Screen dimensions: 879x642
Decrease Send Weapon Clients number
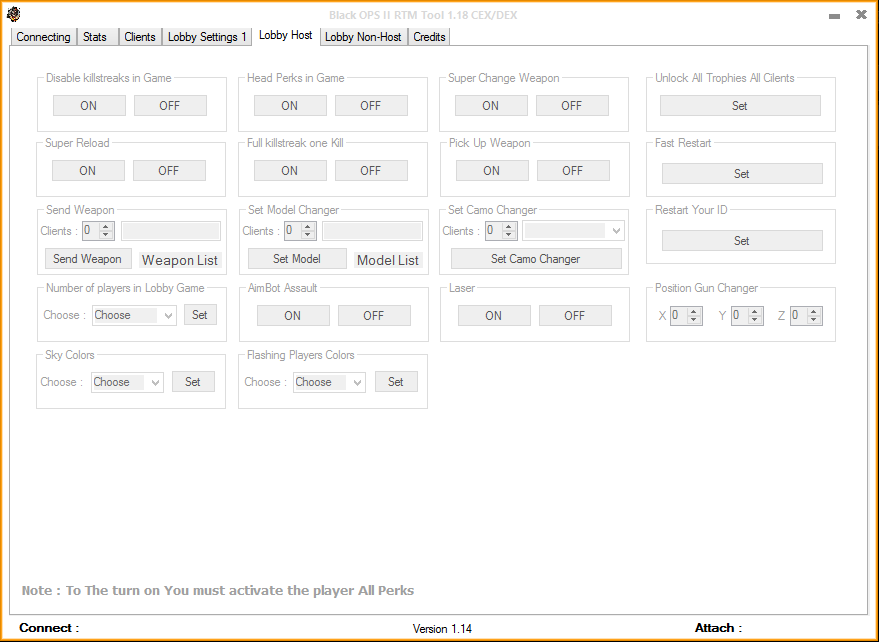click(x=107, y=234)
